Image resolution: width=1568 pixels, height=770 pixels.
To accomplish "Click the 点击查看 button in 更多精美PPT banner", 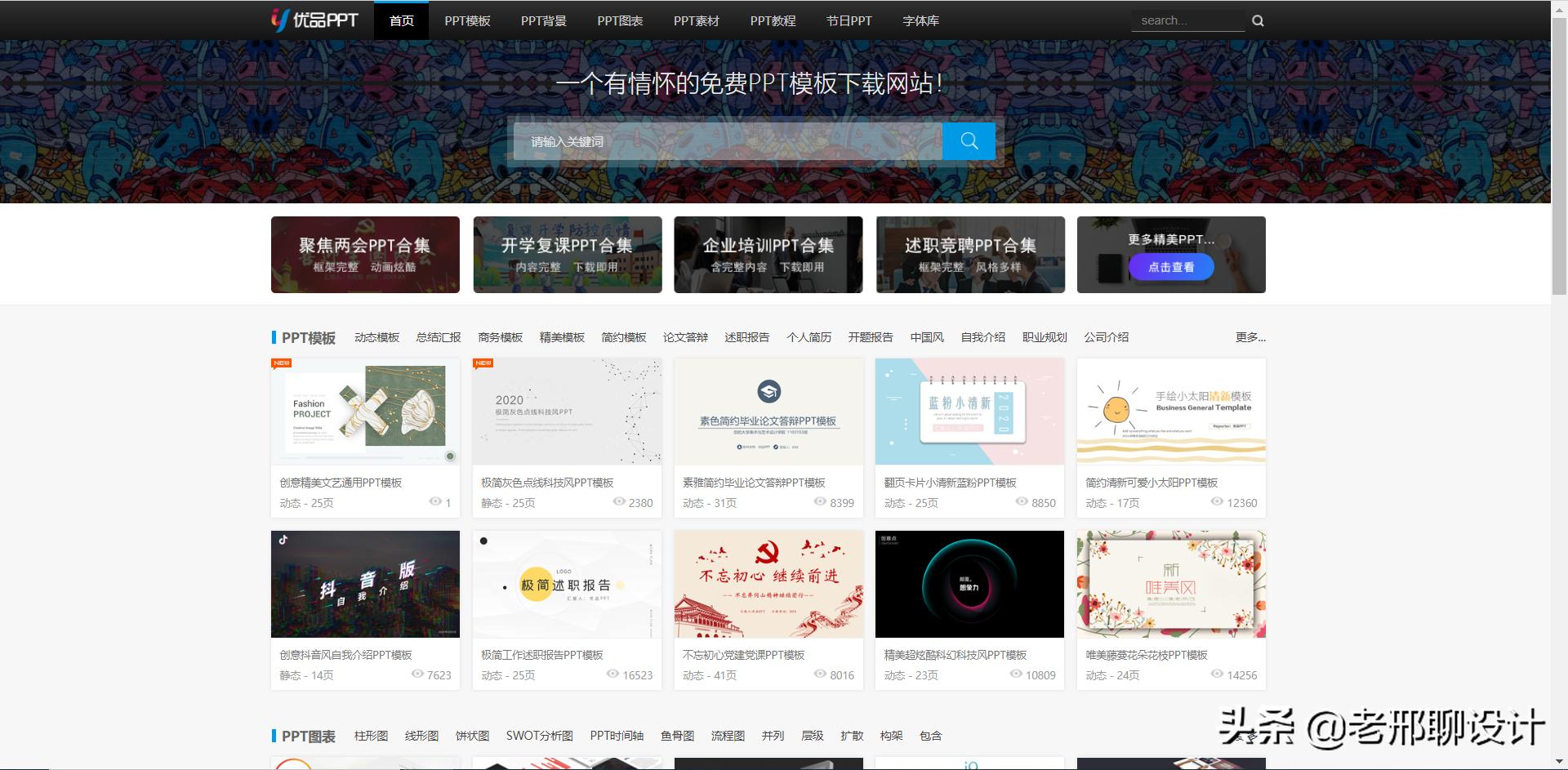I will pyautogui.click(x=1170, y=267).
